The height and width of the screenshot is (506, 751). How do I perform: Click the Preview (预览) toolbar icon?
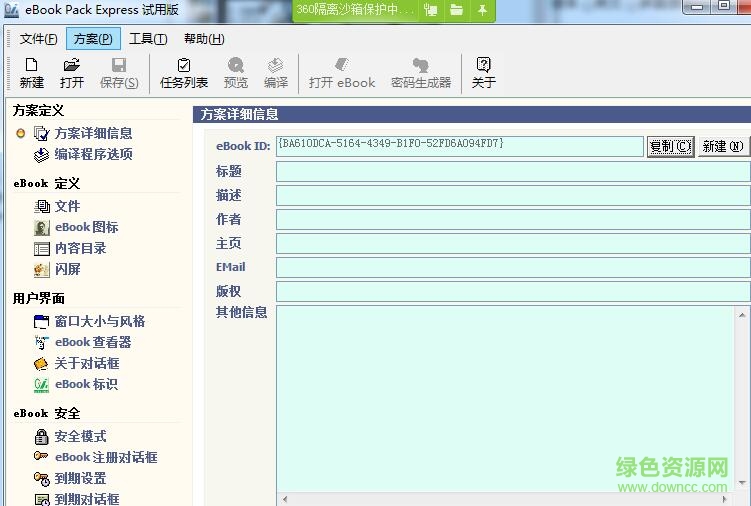(x=236, y=65)
